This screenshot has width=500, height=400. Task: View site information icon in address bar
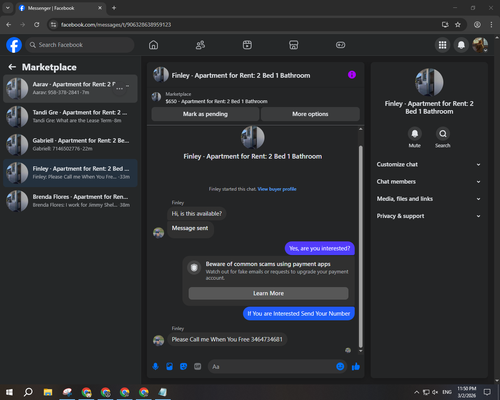(x=53, y=25)
